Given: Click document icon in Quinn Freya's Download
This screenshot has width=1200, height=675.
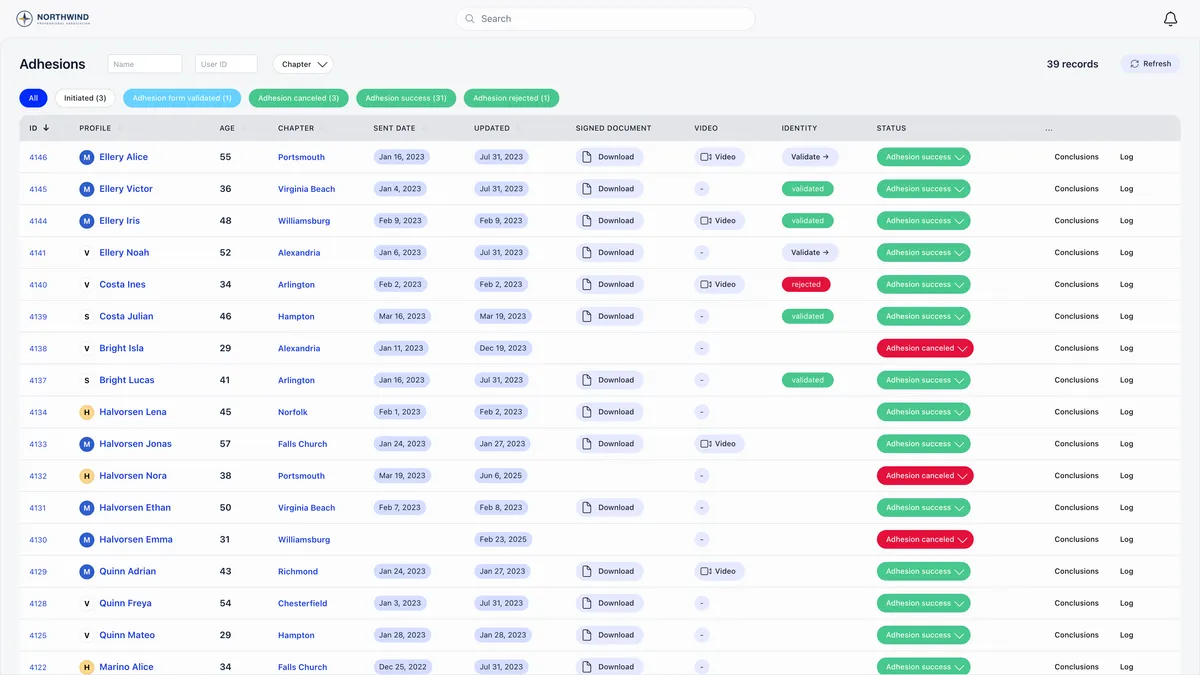Looking at the screenshot, I should (587, 603).
